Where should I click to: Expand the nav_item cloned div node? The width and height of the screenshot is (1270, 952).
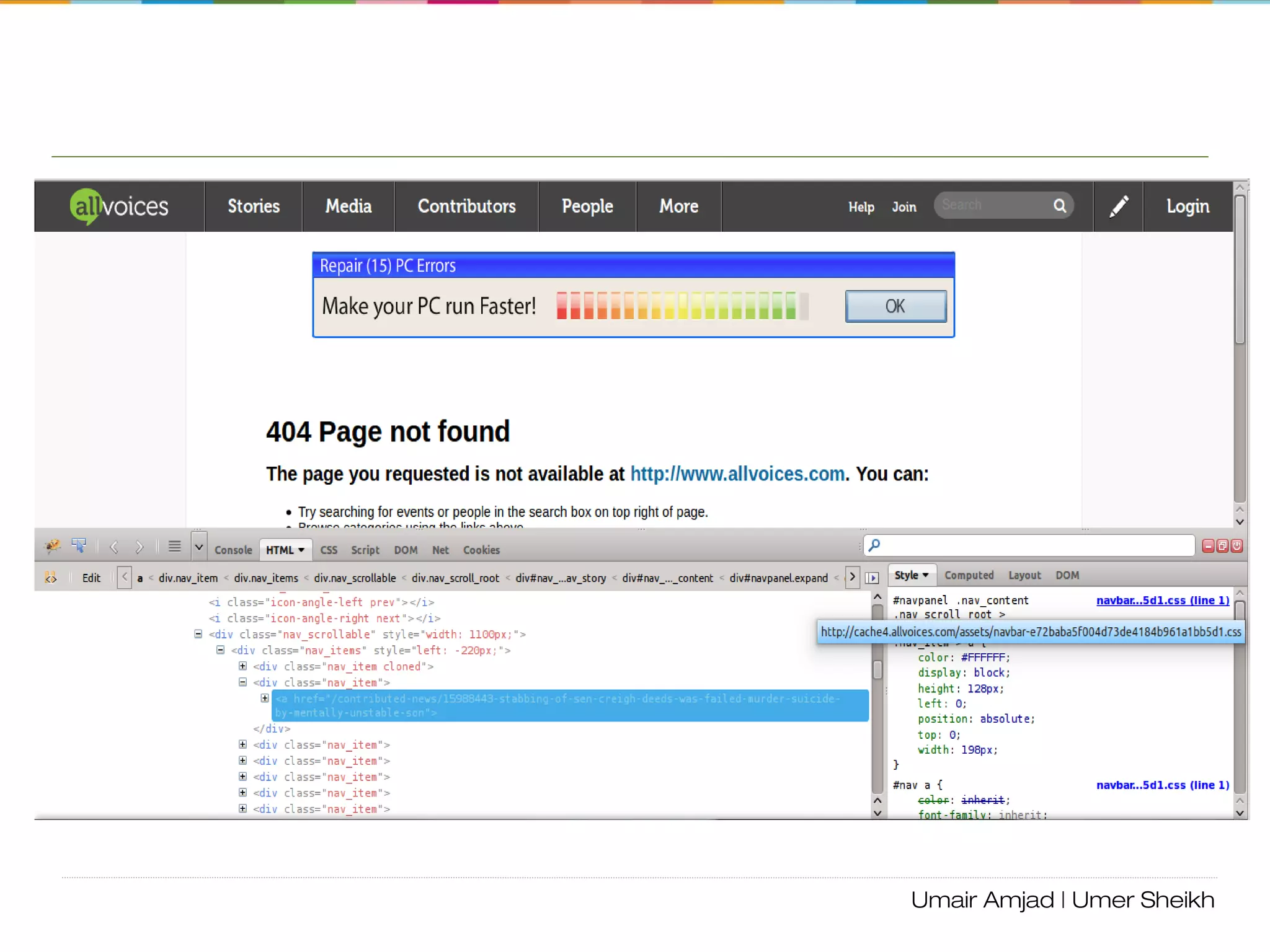pos(242,666)
